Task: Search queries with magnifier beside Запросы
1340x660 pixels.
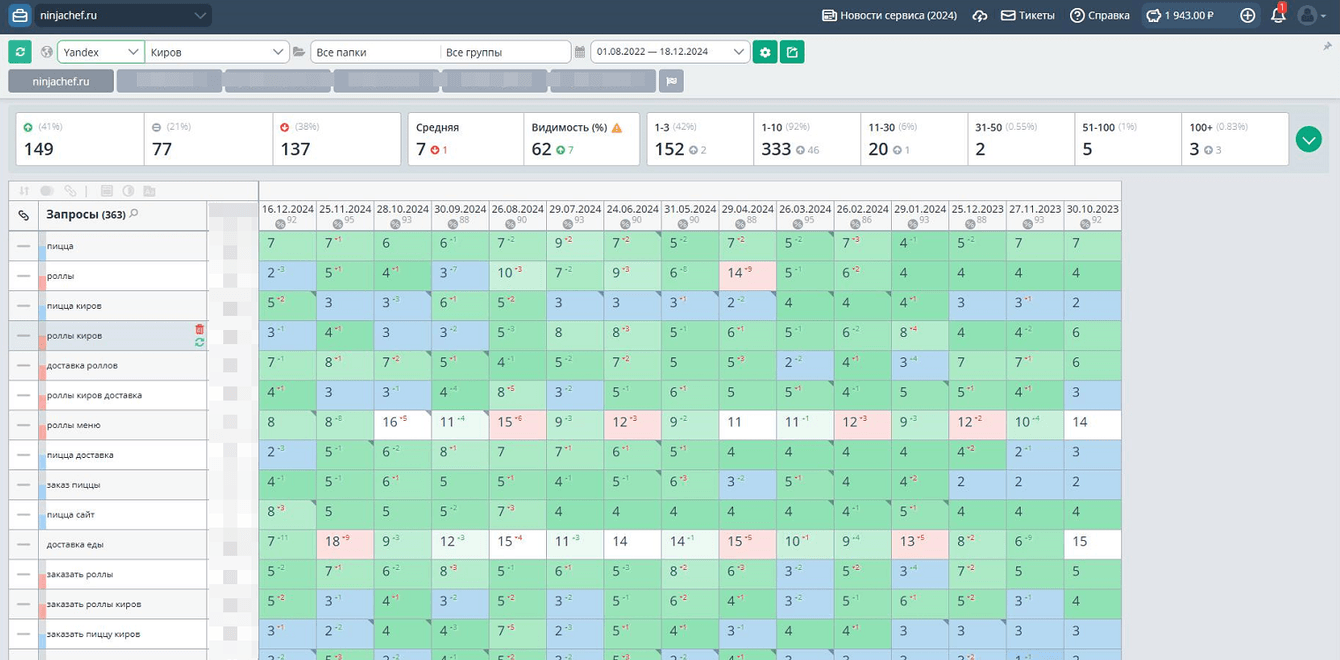Action: [x=134, y=214]
